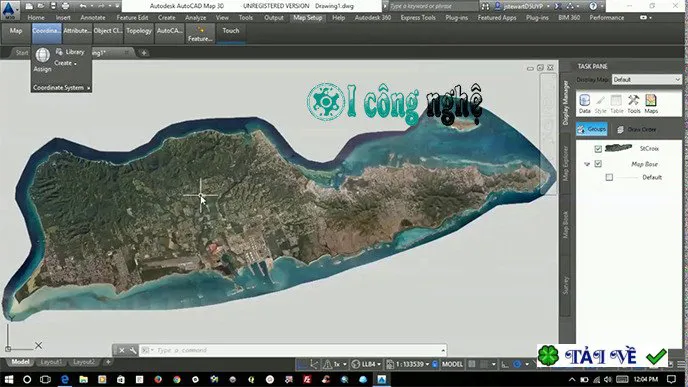Screen dimensions: 688x387
Task: Open File Explorer from the taskbar
Action: [83, 380]
